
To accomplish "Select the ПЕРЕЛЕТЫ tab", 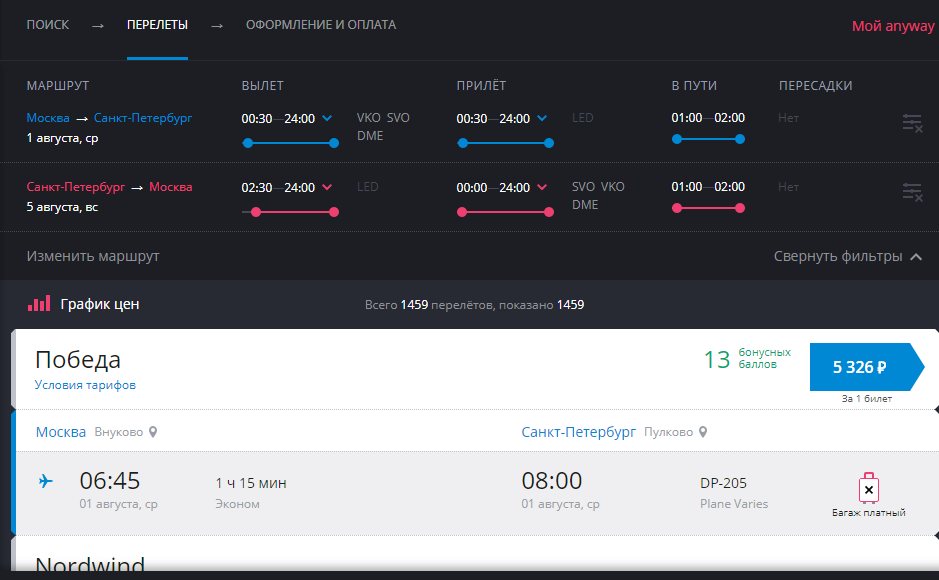I will point(157,25).
